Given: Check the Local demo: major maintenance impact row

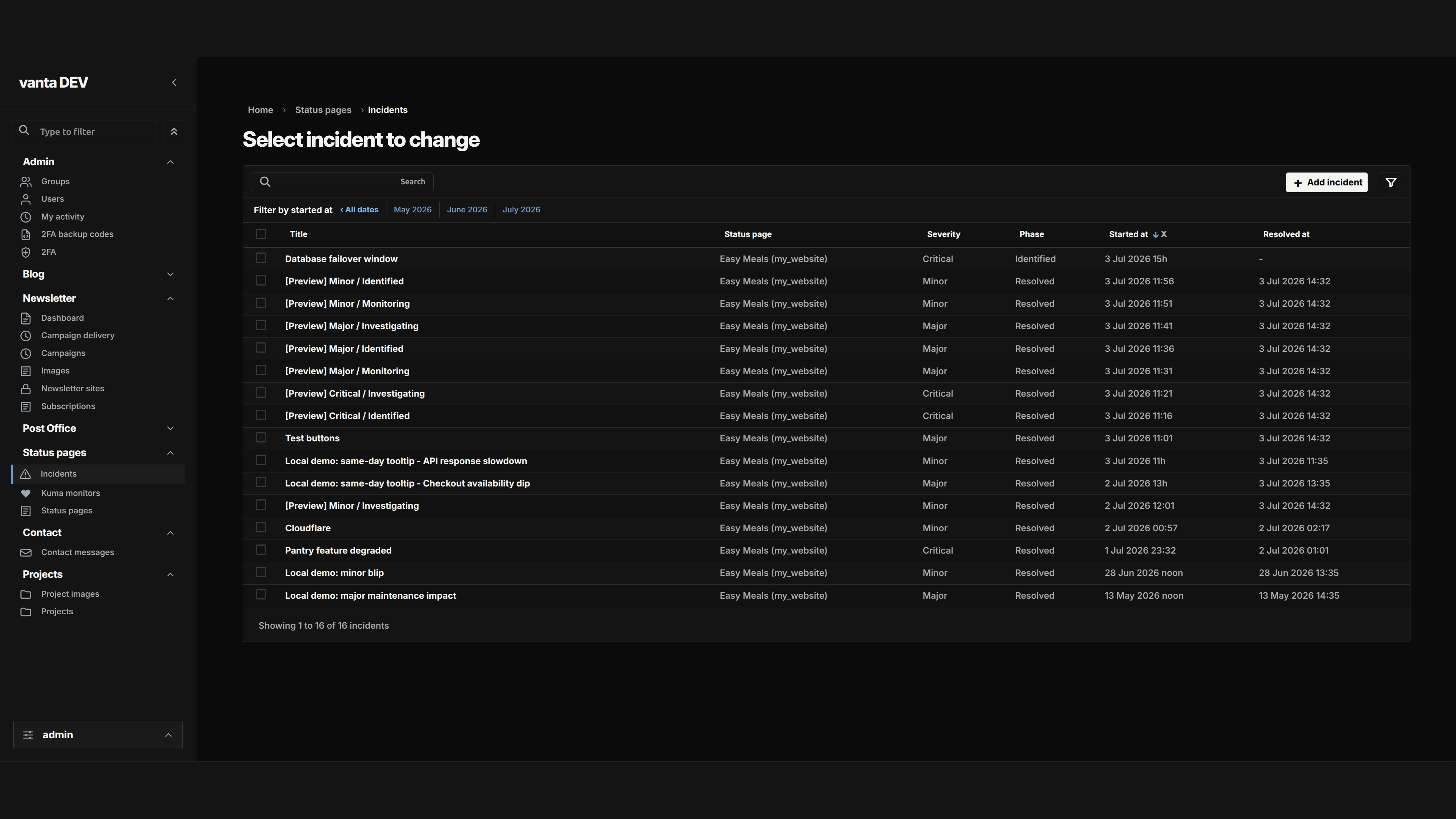Looking at the screenshot, I should [261, 595].
